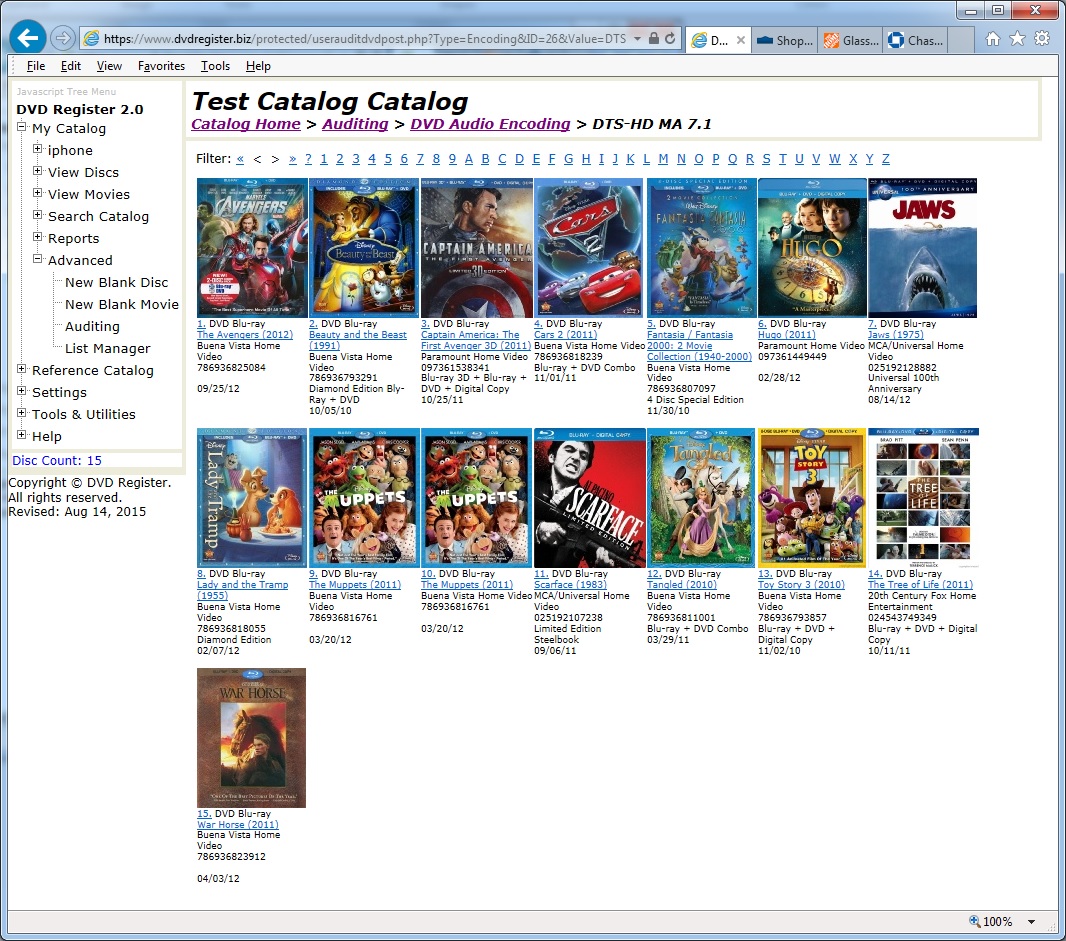This screenshot has width=1066, height=941.
Task: Click the Toy Story 3 cover thumbnail
Action: (x=812, y=498)
